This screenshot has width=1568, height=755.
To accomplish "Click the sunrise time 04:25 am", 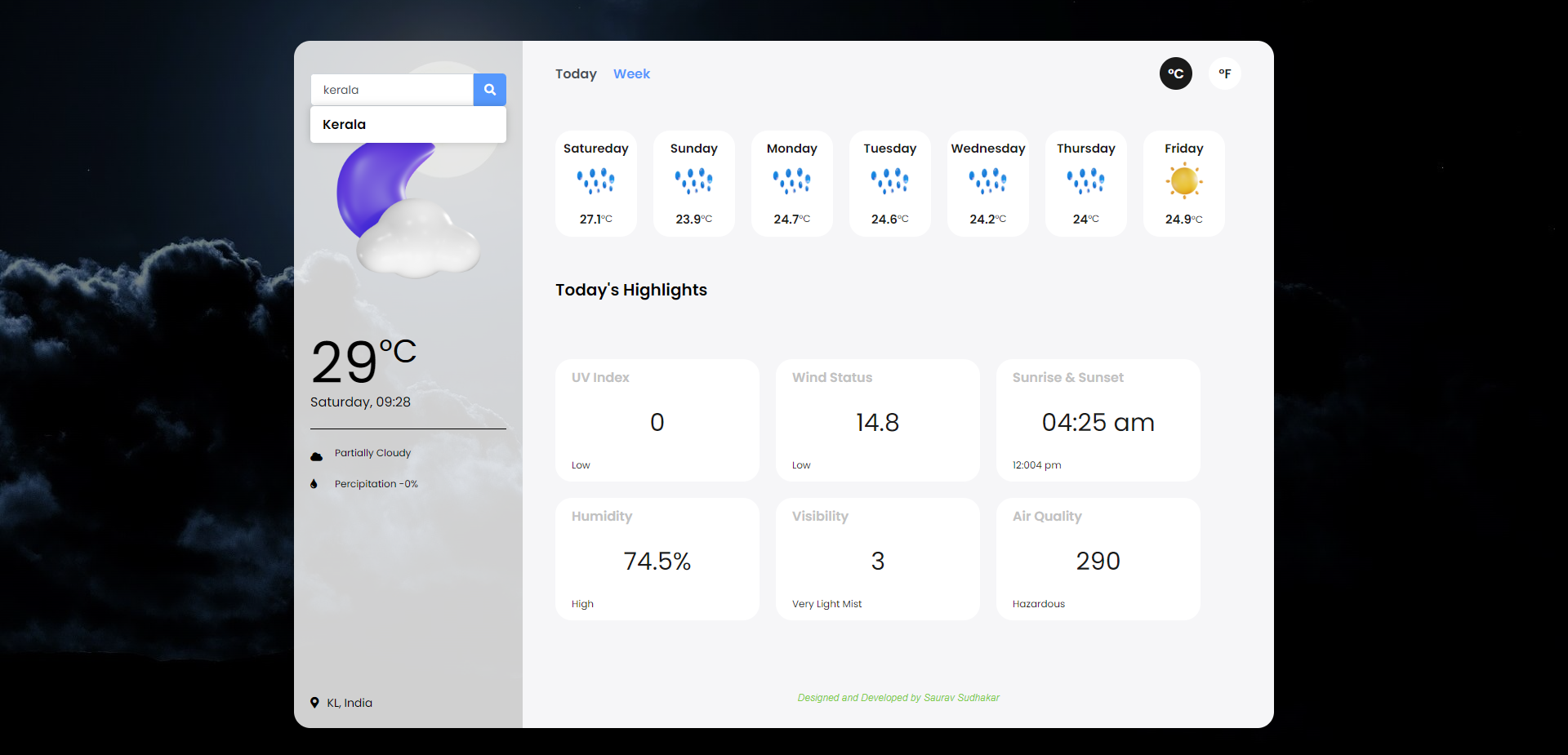I will (1098, 422).
